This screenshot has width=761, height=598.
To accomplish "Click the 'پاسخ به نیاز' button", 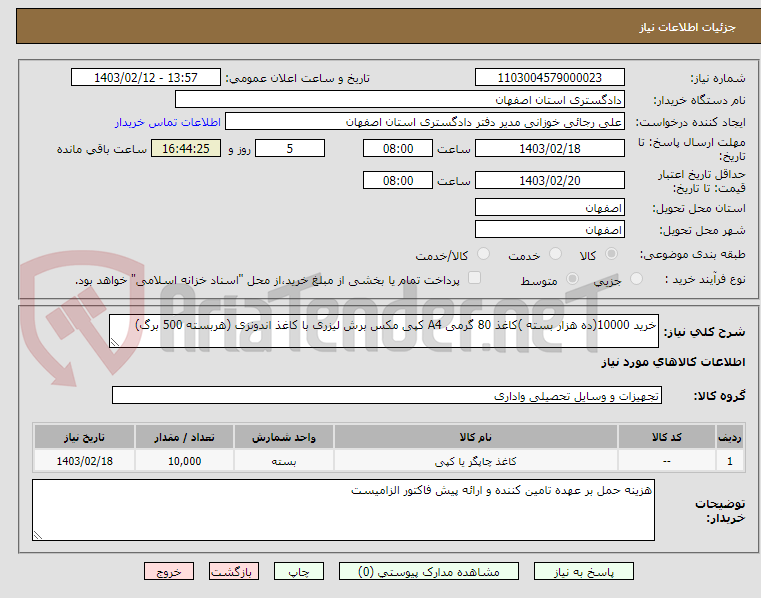I will tap(584, 571).
